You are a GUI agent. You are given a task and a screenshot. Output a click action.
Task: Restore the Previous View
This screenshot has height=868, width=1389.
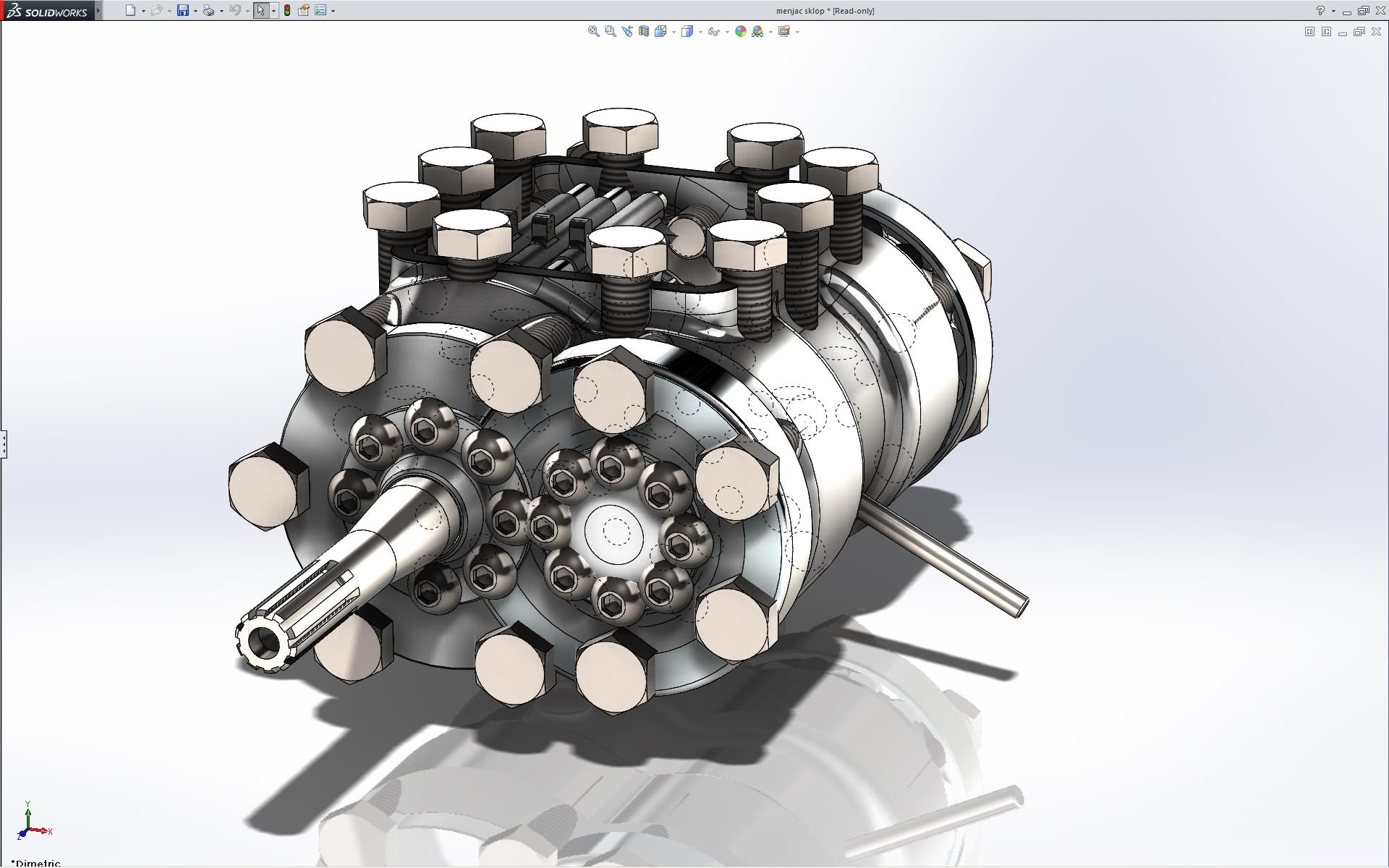tap(626, 31)
